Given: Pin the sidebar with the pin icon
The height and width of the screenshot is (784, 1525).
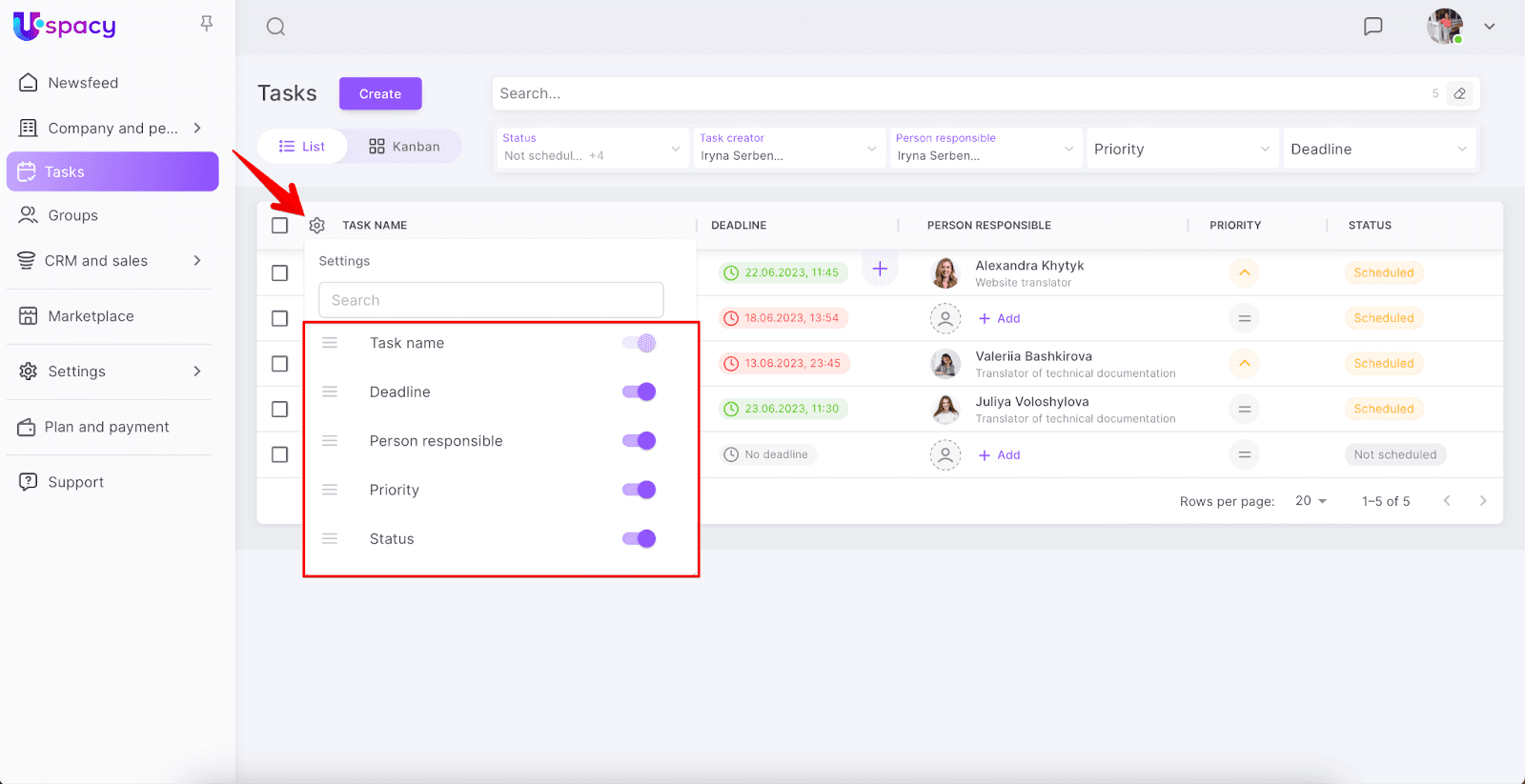Looking at the screenshot, I should (x=206, y=24).
